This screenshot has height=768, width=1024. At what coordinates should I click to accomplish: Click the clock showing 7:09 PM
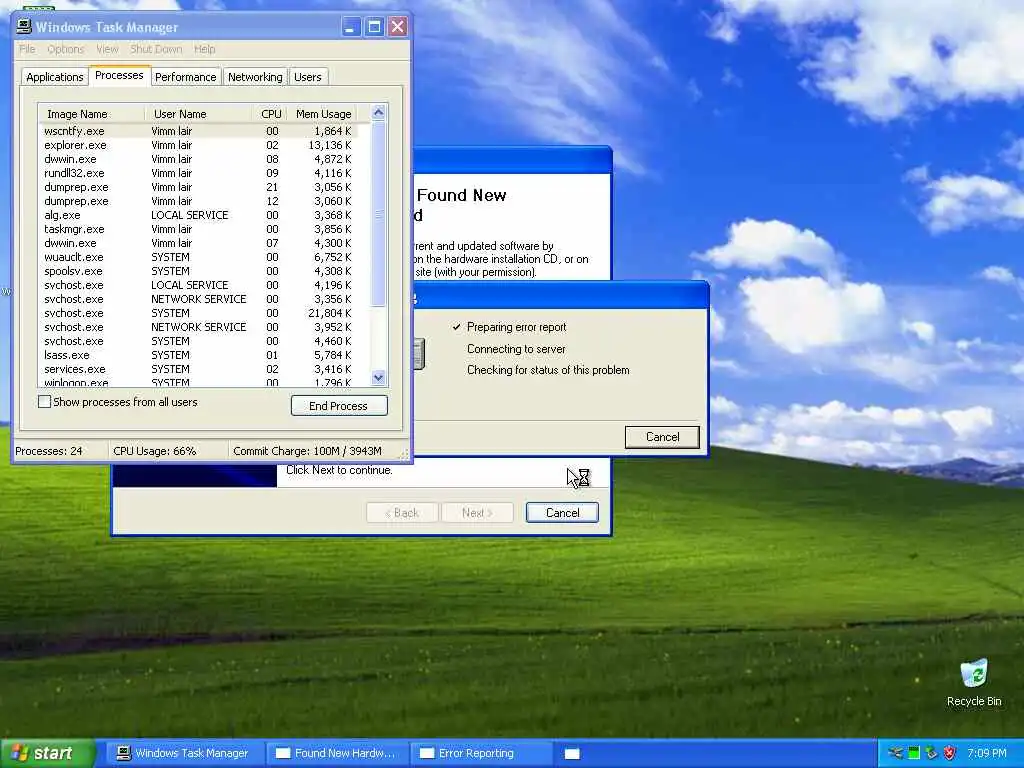(987, 753)
